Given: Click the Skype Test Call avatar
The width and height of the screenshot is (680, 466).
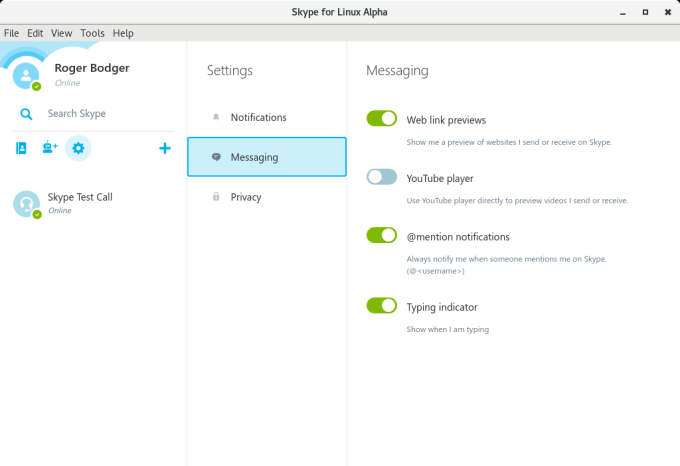Looking at the screenshot, I should pyautogui.click(x=26, y=204).
